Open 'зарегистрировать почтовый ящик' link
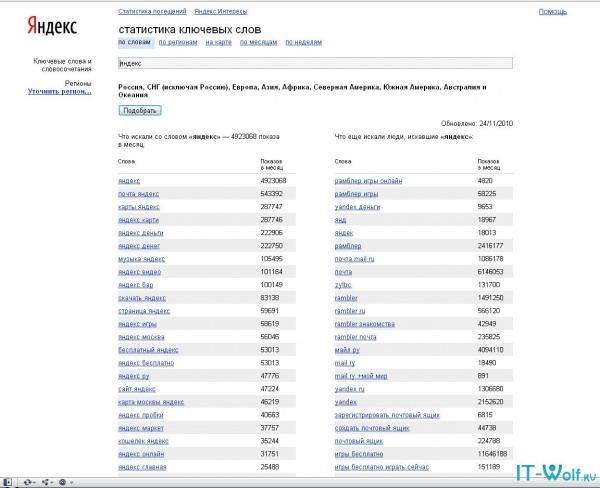600x488 pixels. tap(387, 415)
